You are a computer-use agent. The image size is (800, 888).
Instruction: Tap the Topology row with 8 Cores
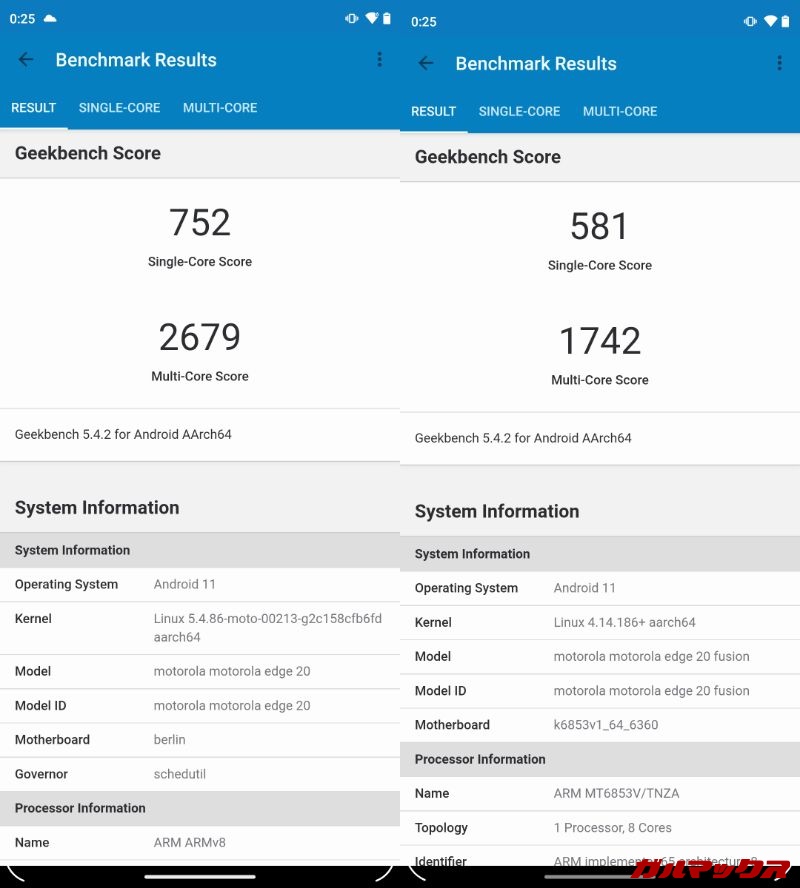tap(600, 828)
